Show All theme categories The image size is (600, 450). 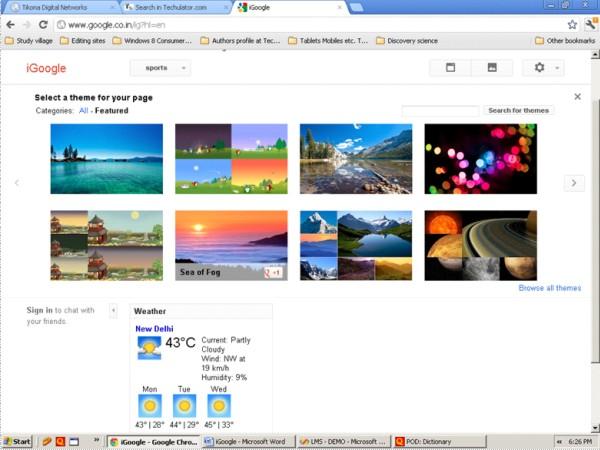point(83,111)
